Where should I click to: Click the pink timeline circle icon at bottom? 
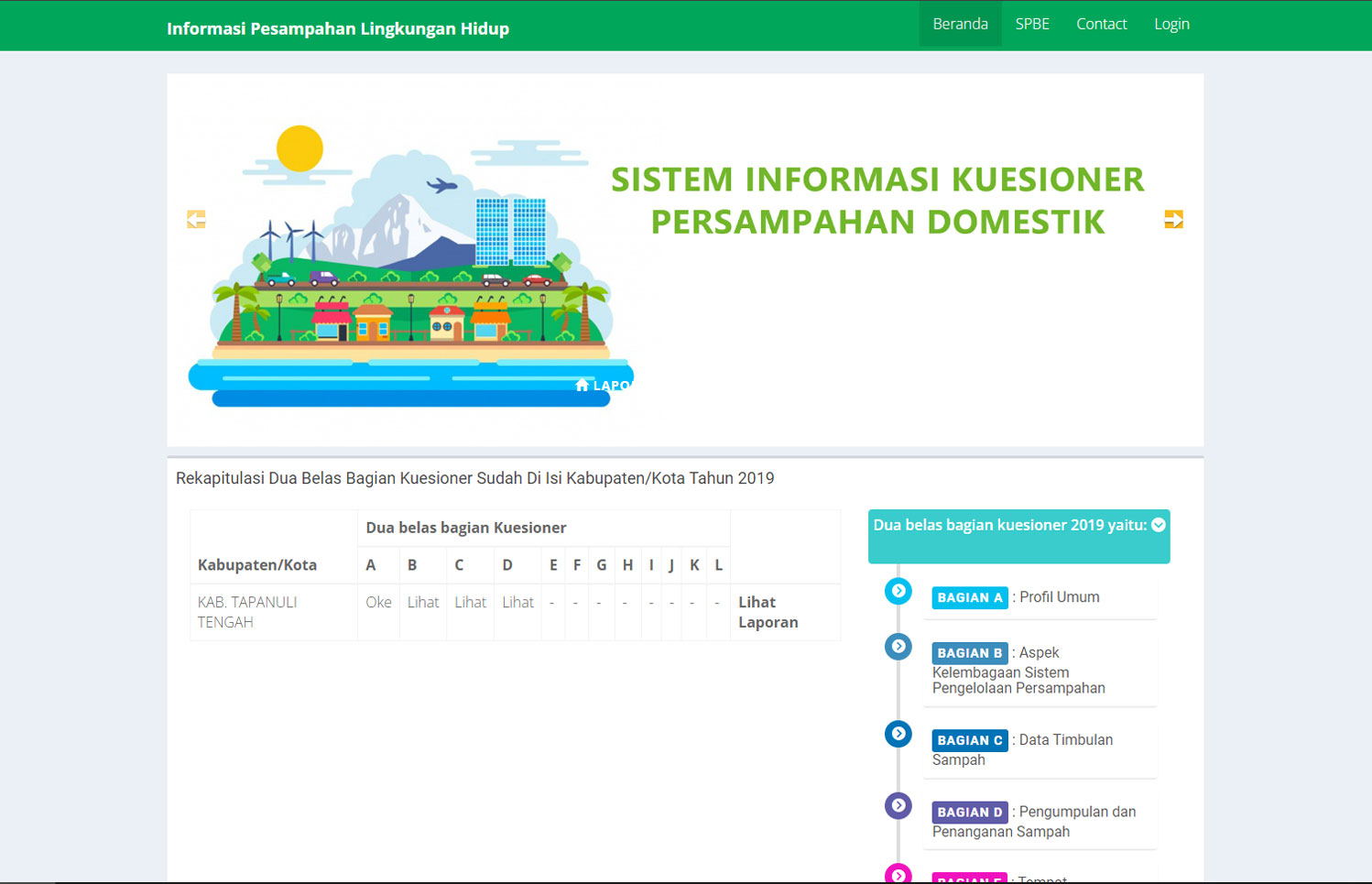[898, 874]
